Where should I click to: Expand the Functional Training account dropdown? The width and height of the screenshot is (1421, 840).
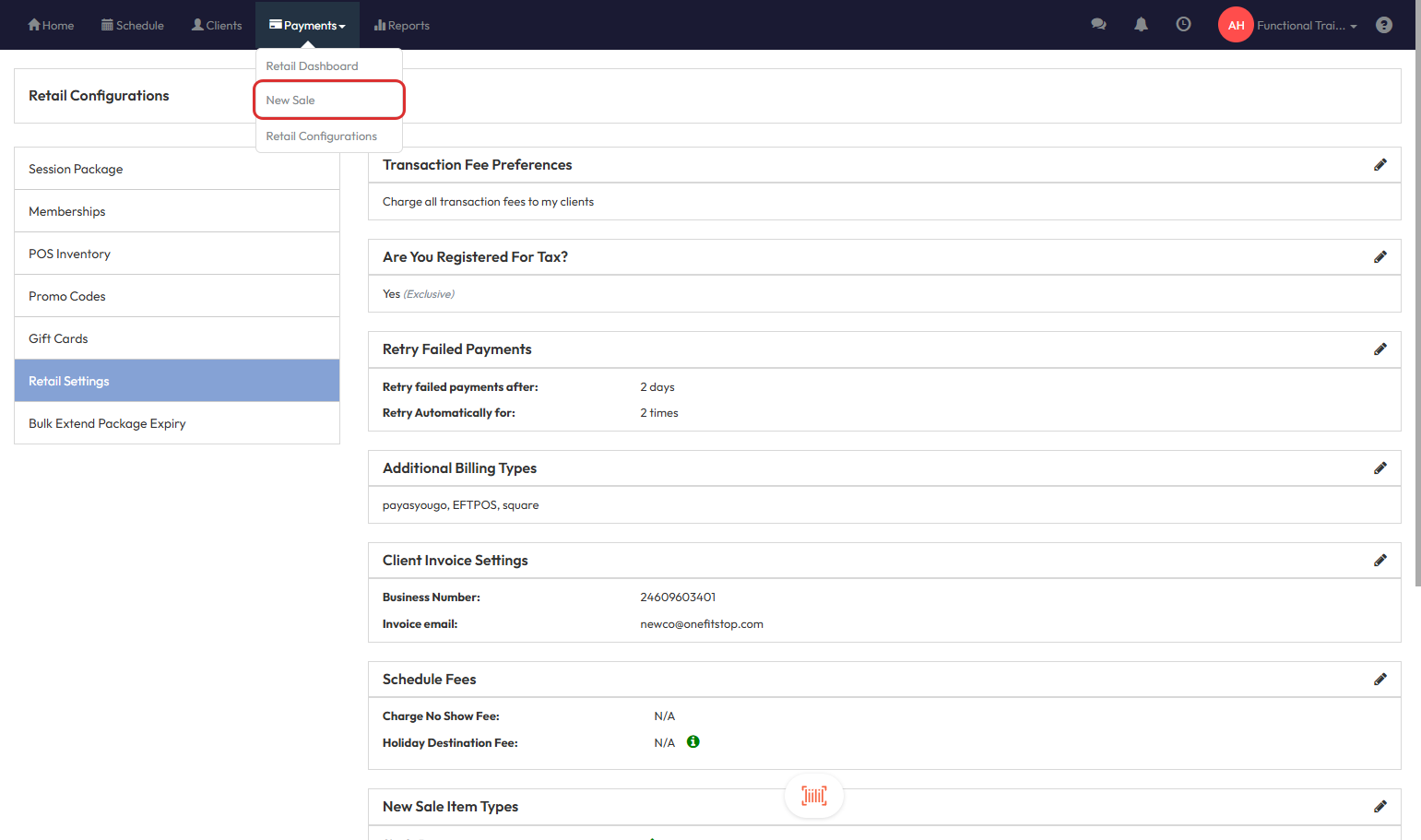click(x=1306, y=26)
